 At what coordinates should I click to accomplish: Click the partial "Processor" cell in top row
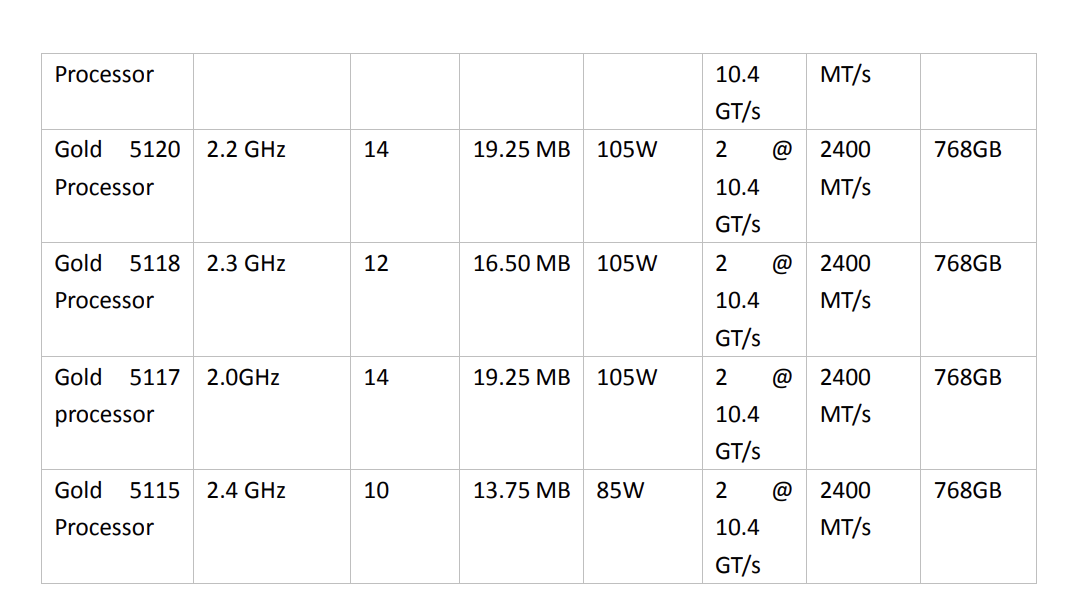(104, 75)
